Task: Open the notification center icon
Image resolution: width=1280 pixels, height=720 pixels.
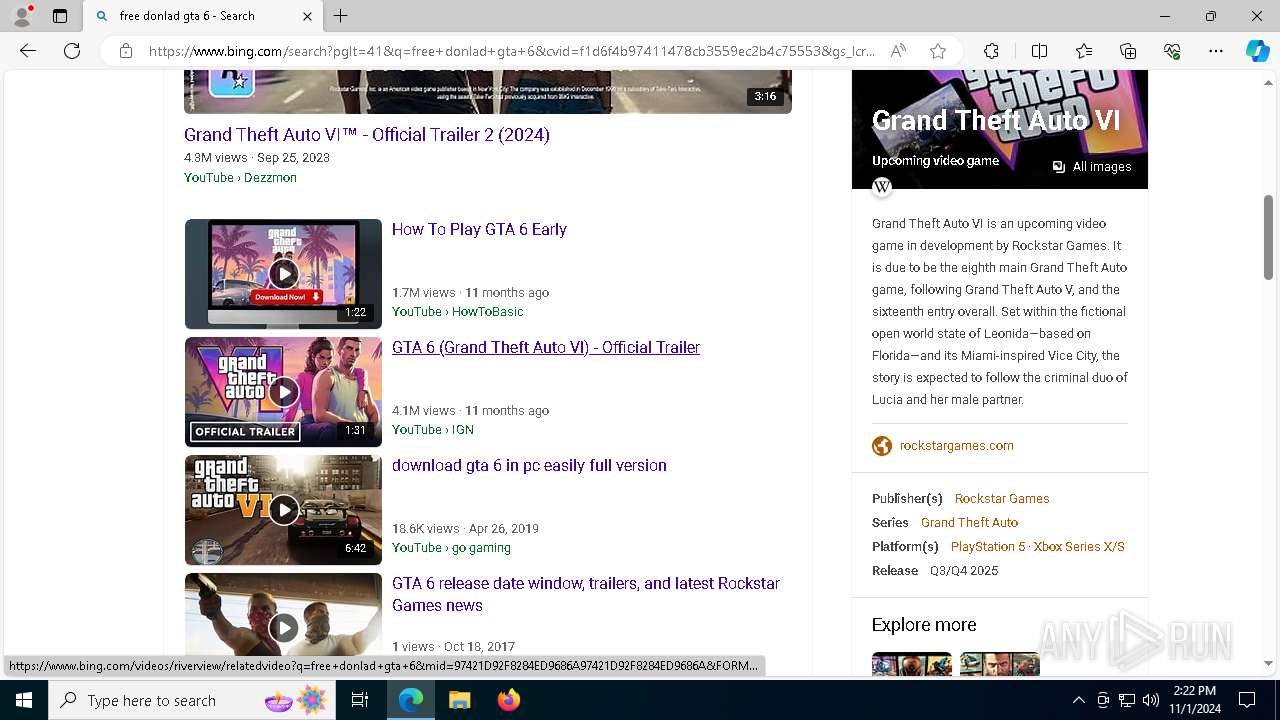Action: click(1247, 700)
